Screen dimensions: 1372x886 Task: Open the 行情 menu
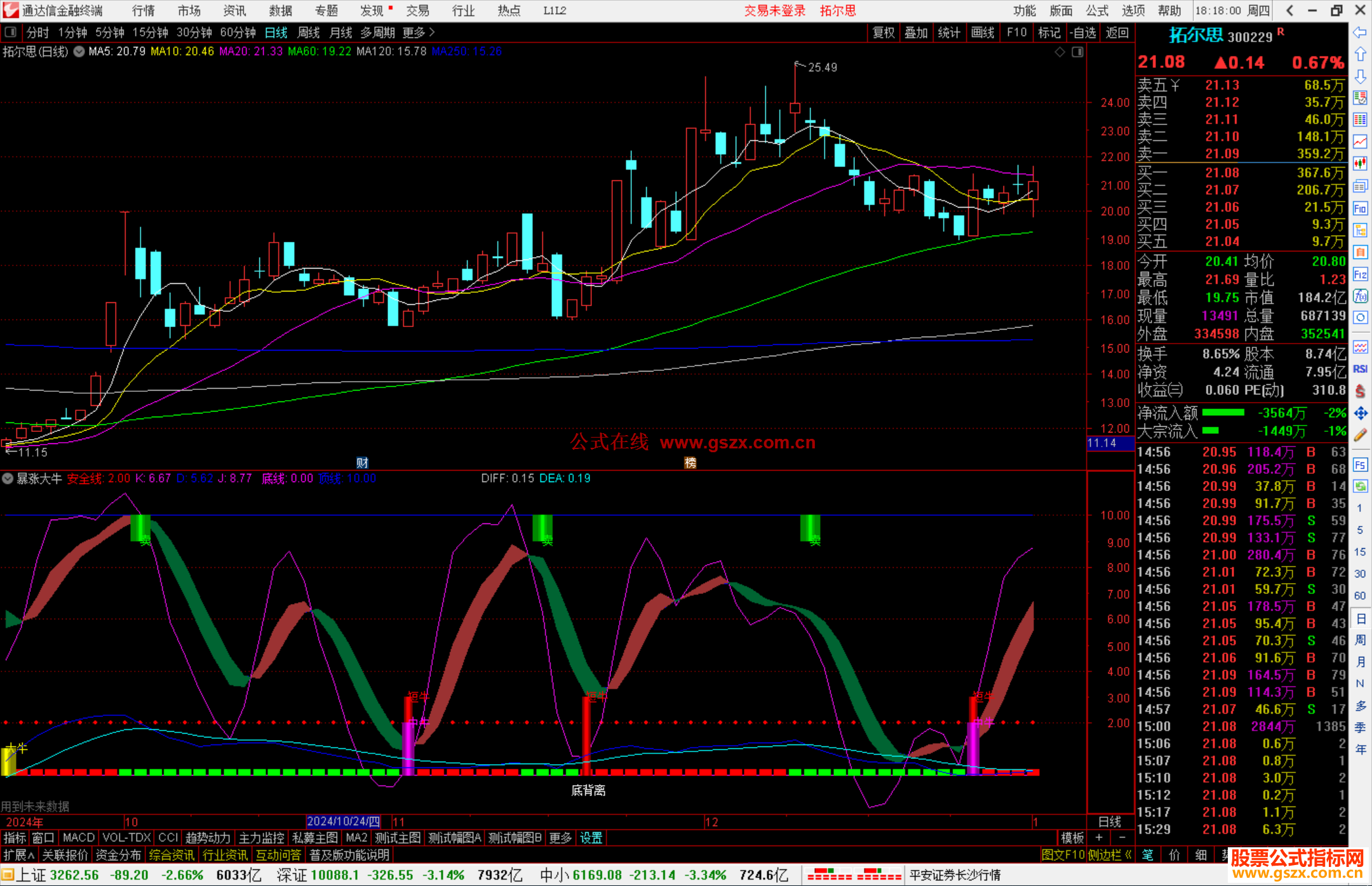tap(144, 10)
